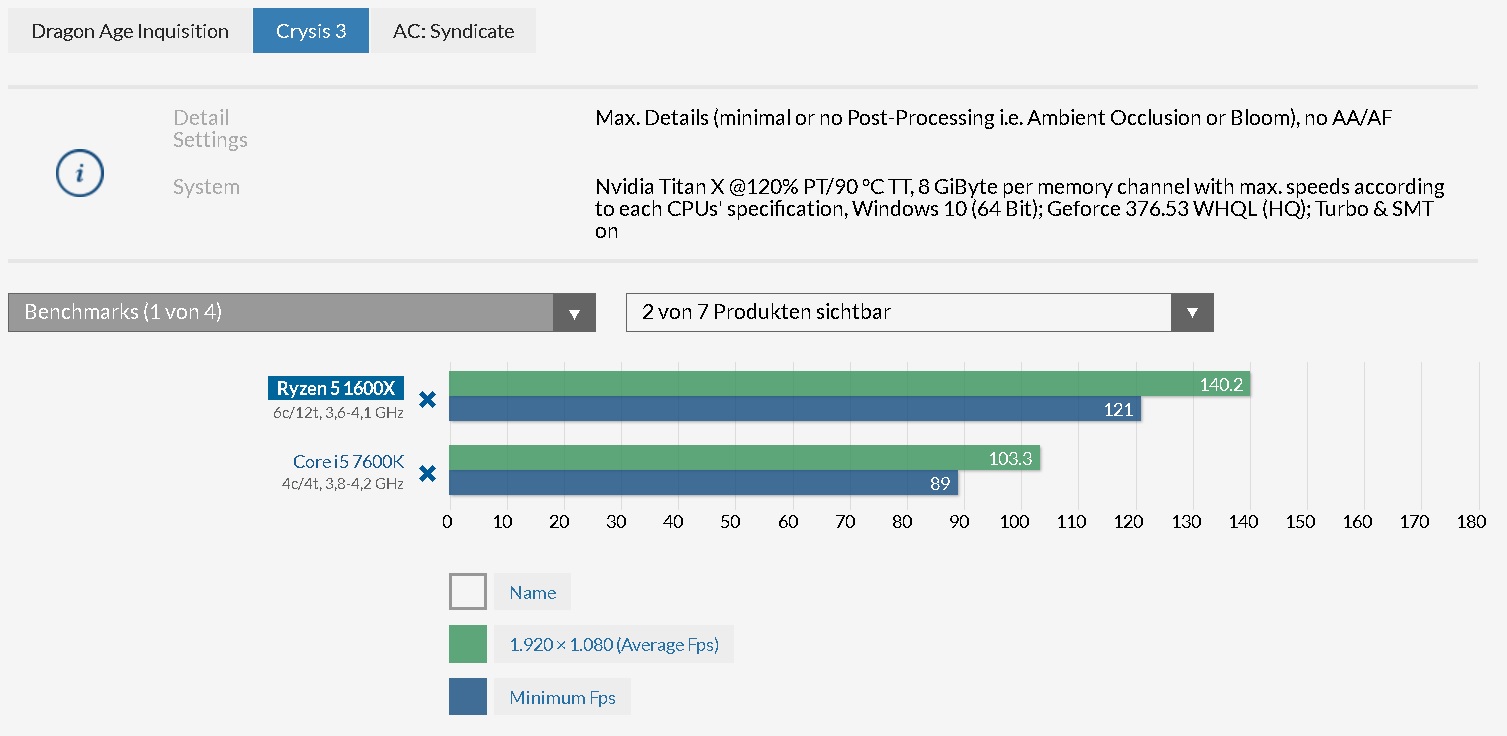Click the info circle icon
This screenshot has height=736, width=1507.
click(79, 175)
